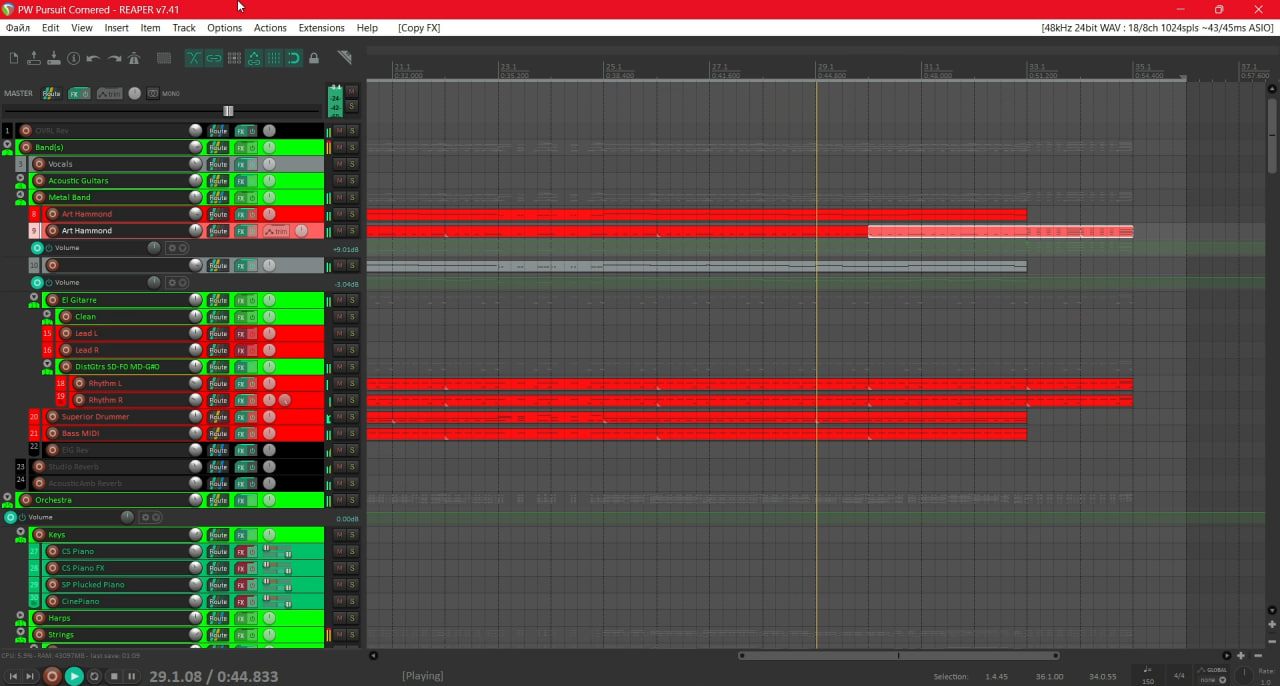Click the Undo arrow in the toolbar
The image size is (1280, 686).
coord(93,59)
